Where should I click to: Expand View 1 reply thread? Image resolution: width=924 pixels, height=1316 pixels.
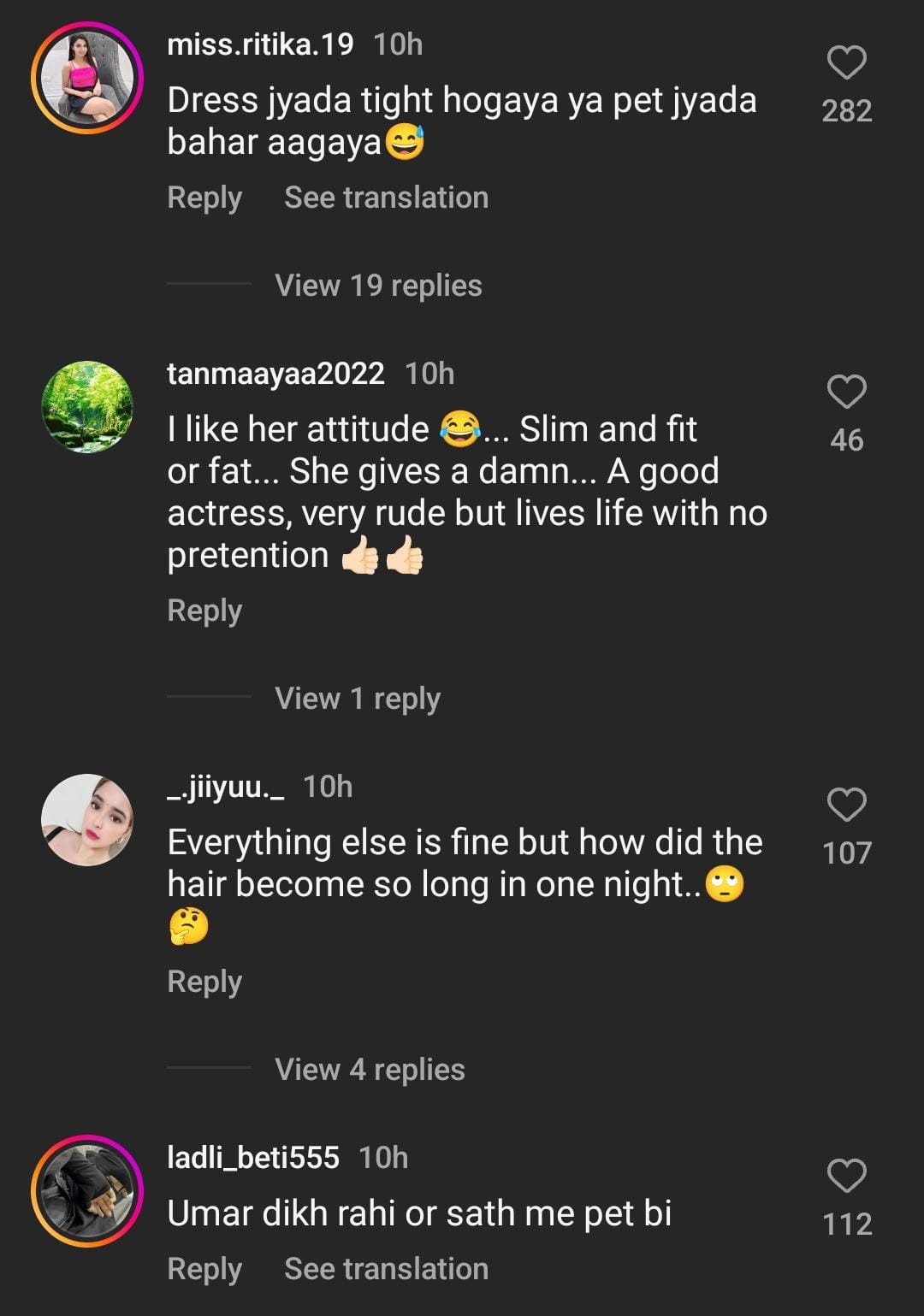point(358,699)
